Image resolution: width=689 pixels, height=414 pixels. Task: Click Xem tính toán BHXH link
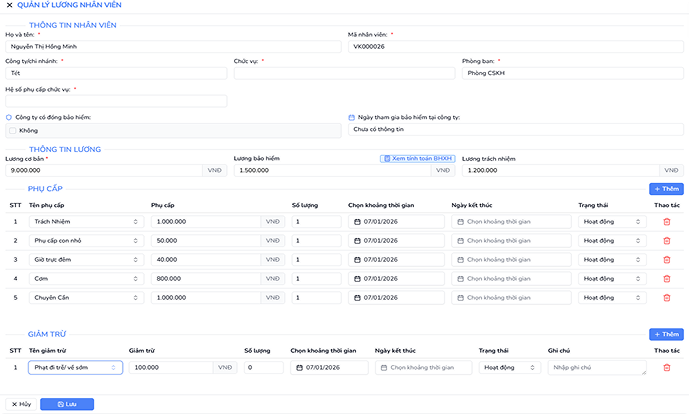tap(418, 158)
